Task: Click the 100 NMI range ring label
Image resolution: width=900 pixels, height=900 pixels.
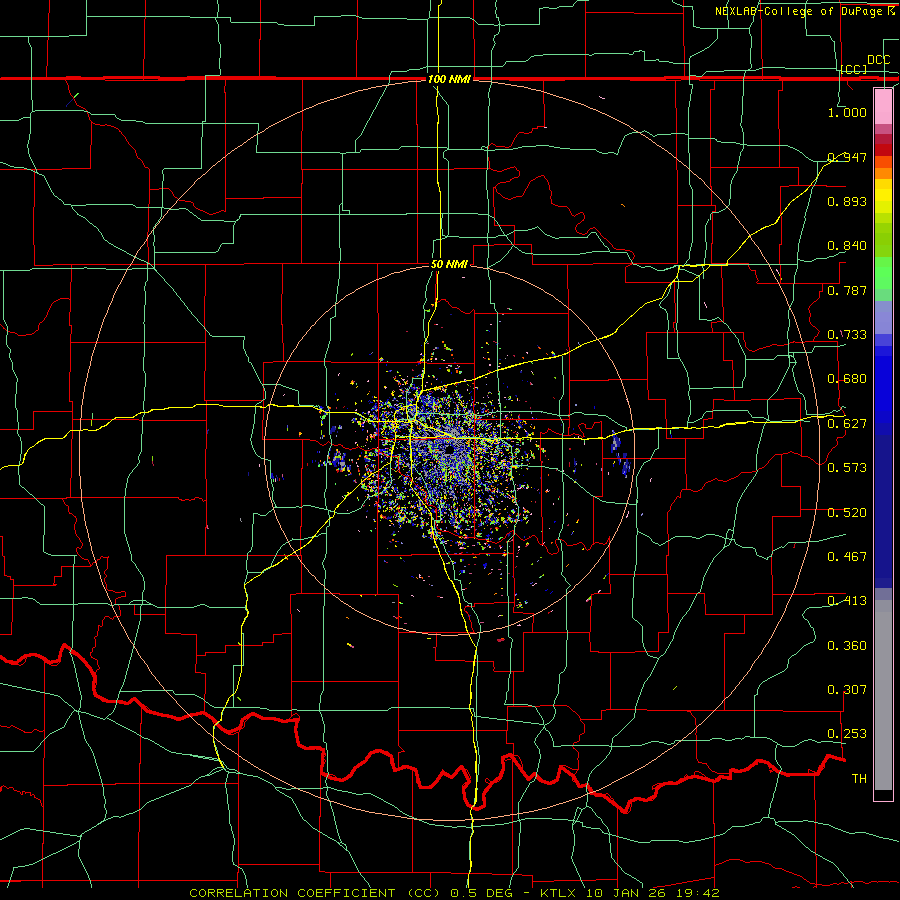Action: 449,79
